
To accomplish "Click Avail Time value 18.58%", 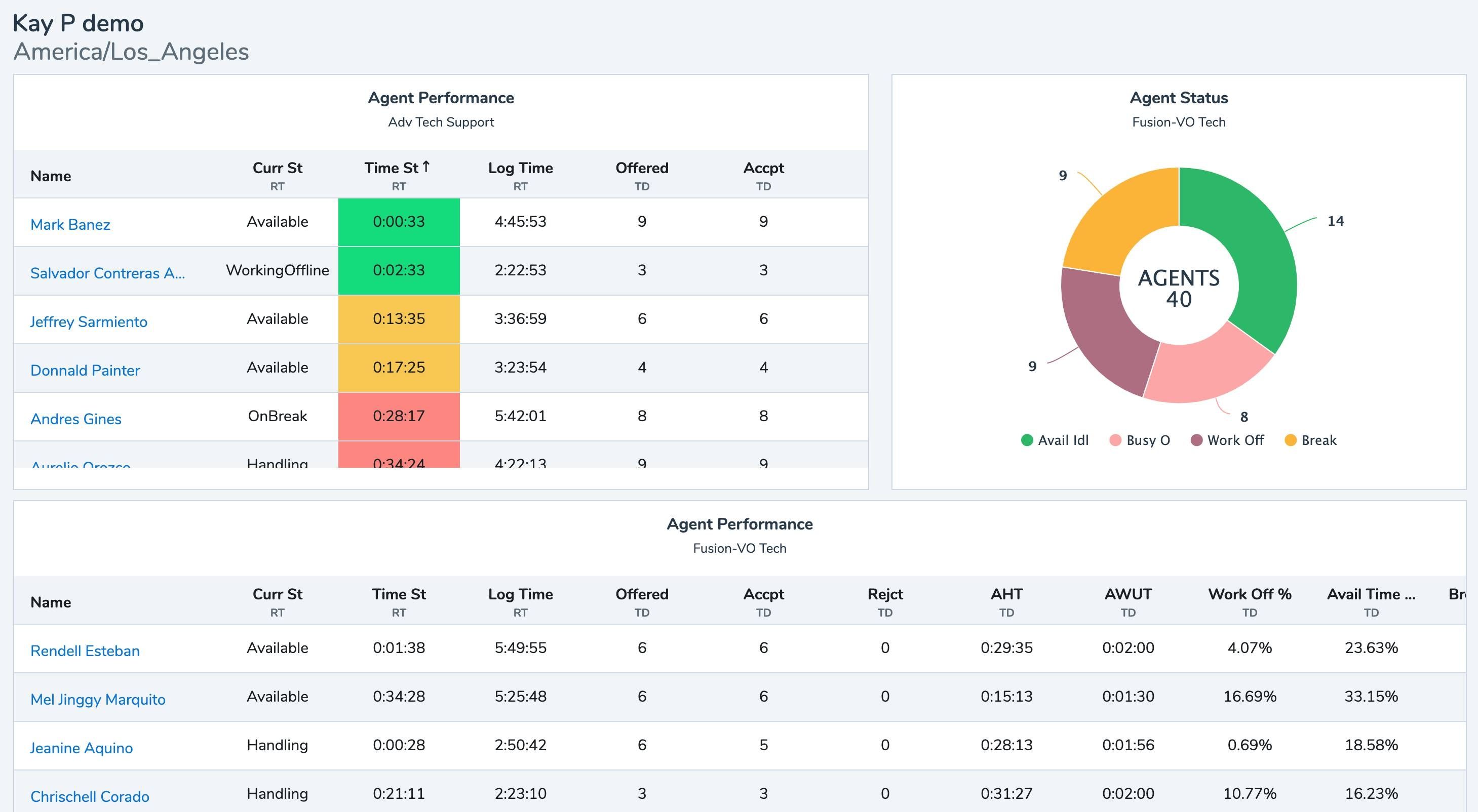I will click(x=1371, y=746).
